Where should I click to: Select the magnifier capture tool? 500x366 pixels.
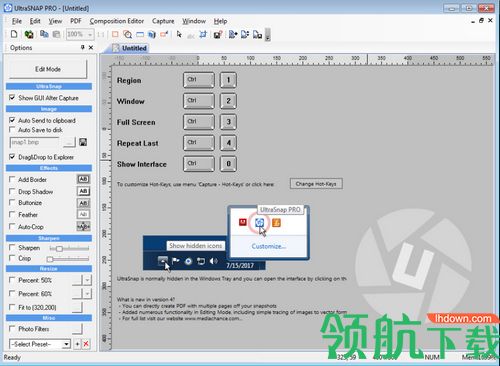127,34
